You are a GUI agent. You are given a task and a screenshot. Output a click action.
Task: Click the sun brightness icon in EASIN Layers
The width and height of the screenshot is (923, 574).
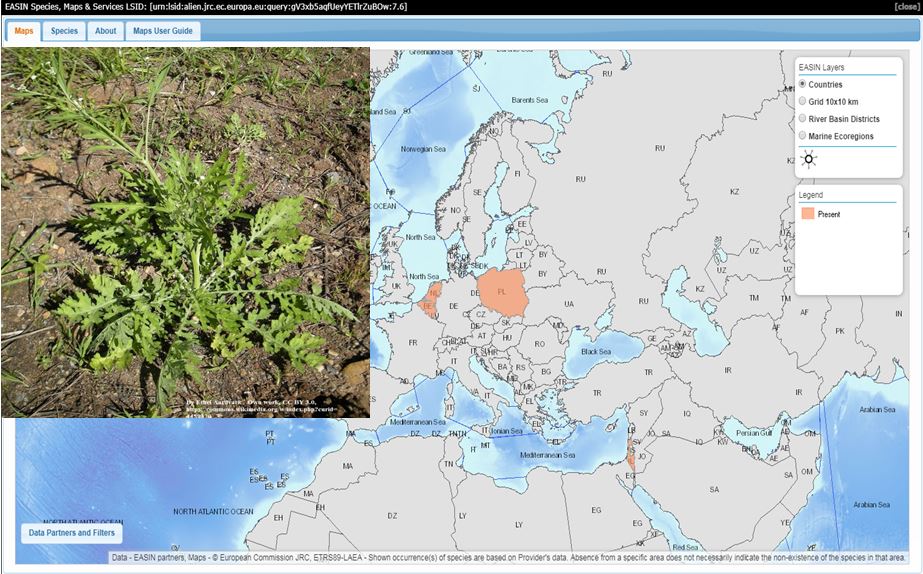809,159
